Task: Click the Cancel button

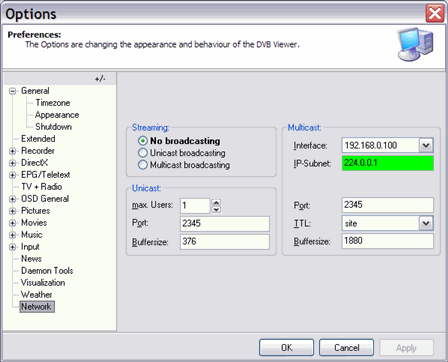Action: click(x=346, y=348)
